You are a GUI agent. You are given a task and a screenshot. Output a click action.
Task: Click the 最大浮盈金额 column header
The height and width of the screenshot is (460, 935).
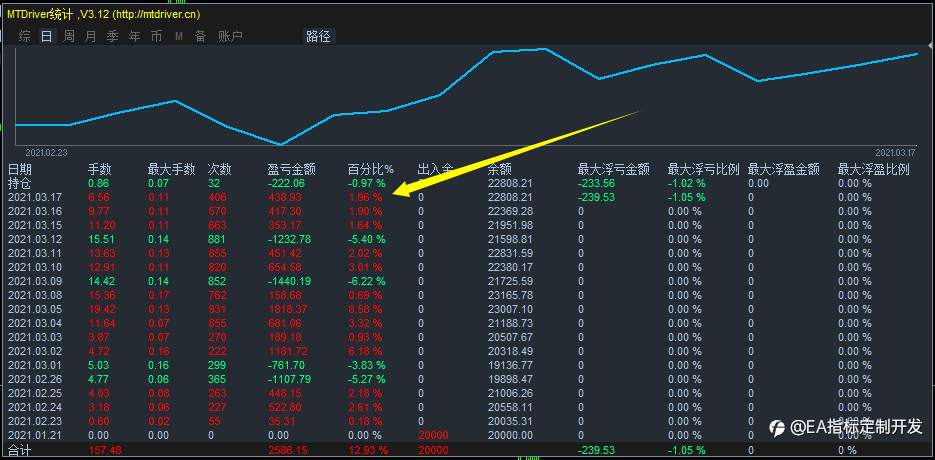coord(784,170)
